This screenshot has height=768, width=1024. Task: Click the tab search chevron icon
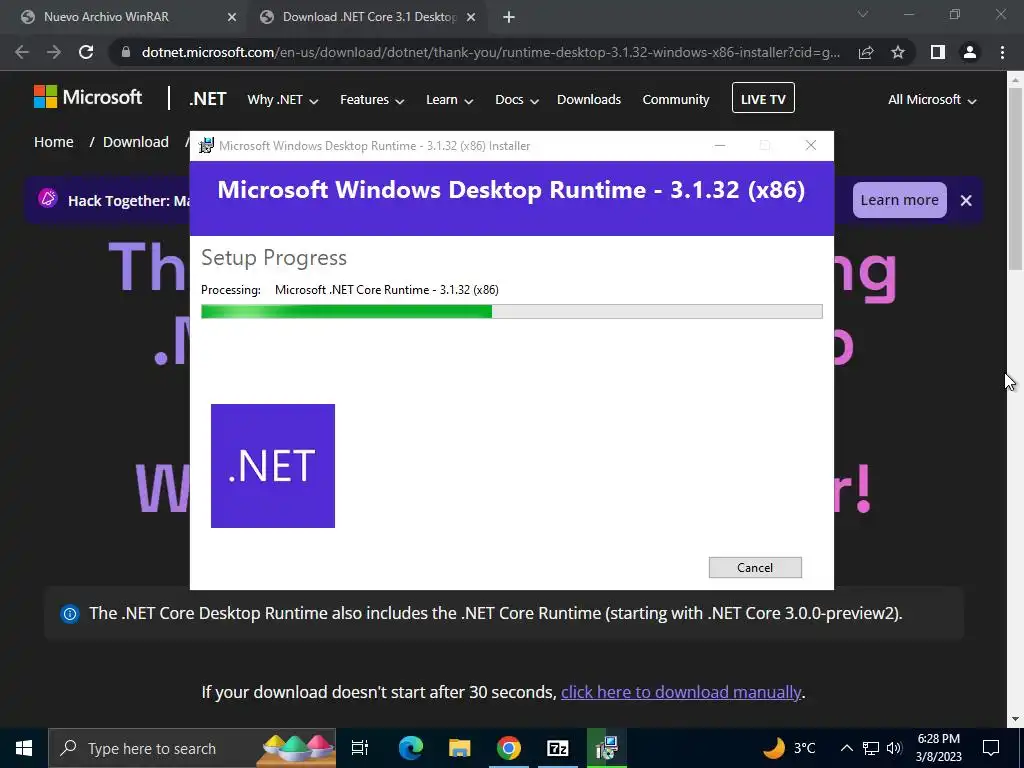863,14
